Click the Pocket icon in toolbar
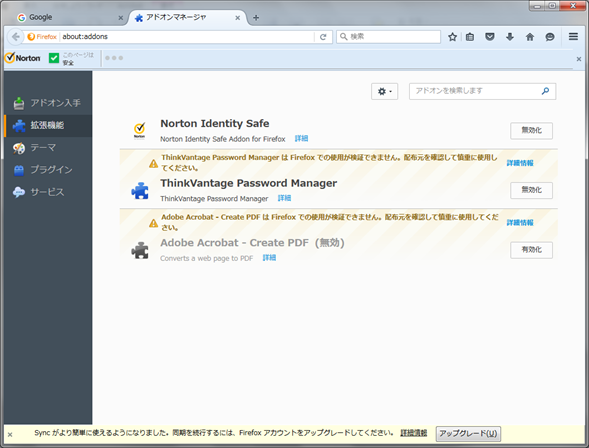The height and width of the screenshot is (448, 589). (490, 37)
